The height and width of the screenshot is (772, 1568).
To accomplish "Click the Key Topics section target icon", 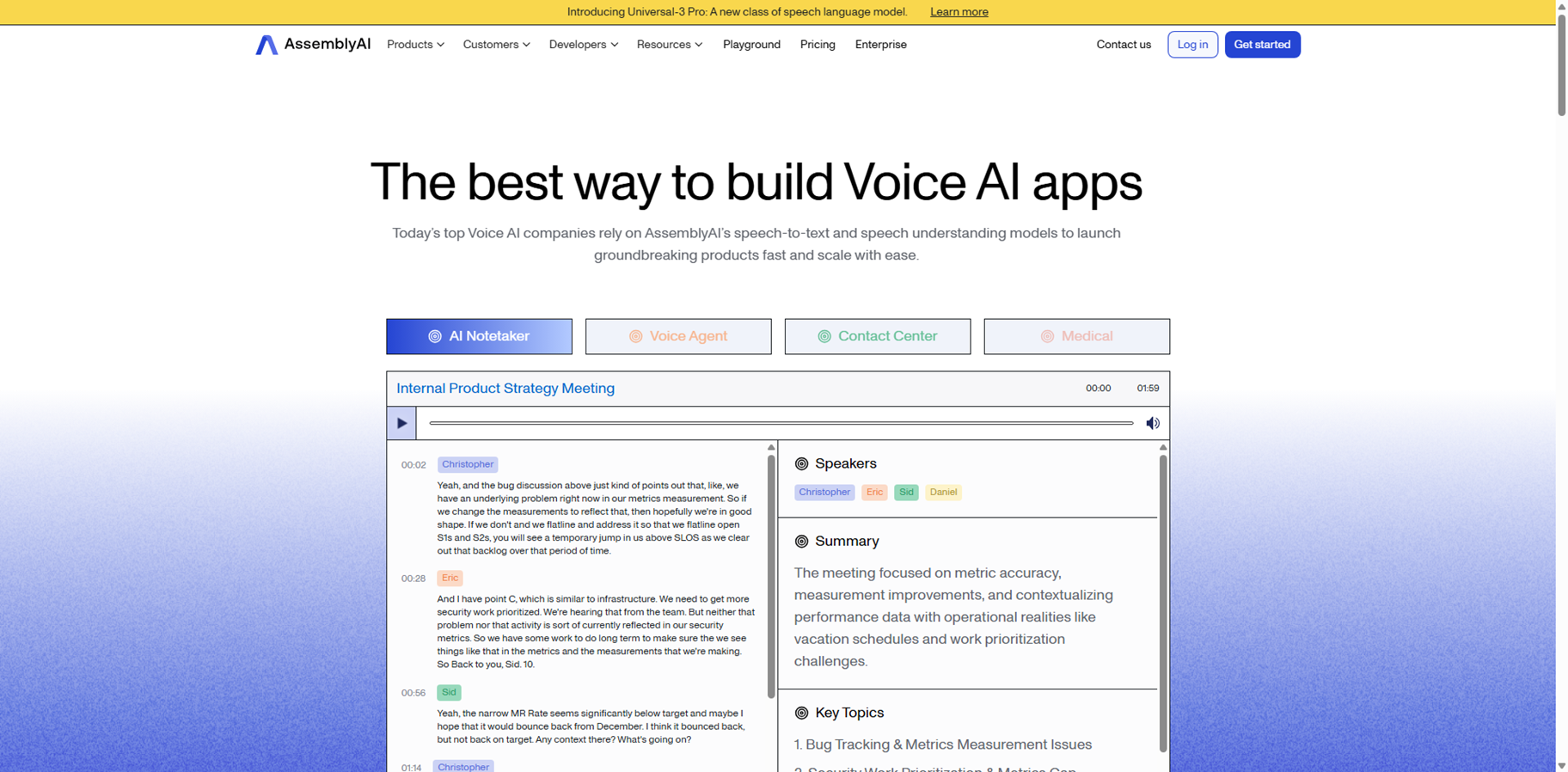I will coord(801,713).
